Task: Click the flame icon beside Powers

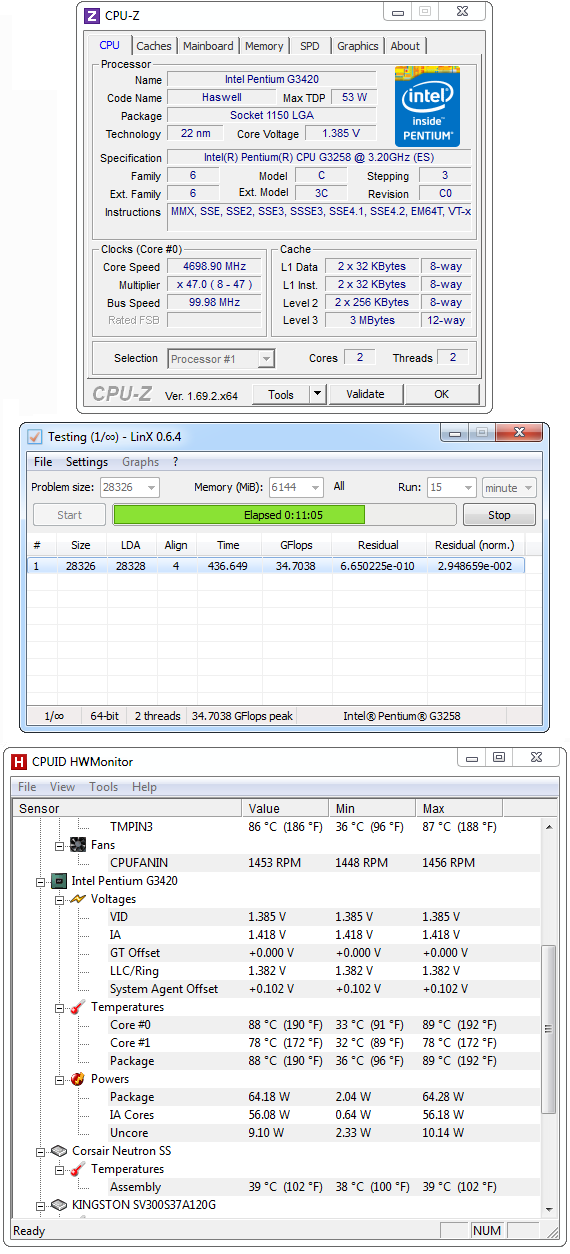Action: click(78, 1079)
